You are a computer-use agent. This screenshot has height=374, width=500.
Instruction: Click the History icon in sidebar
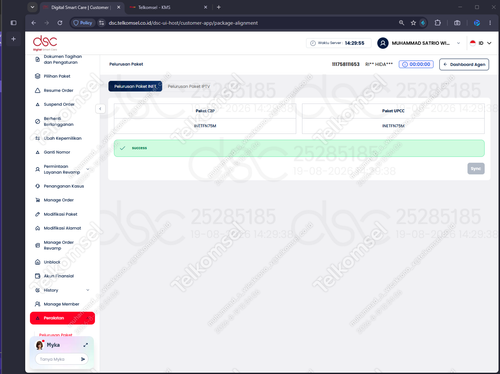click(37, 290)
